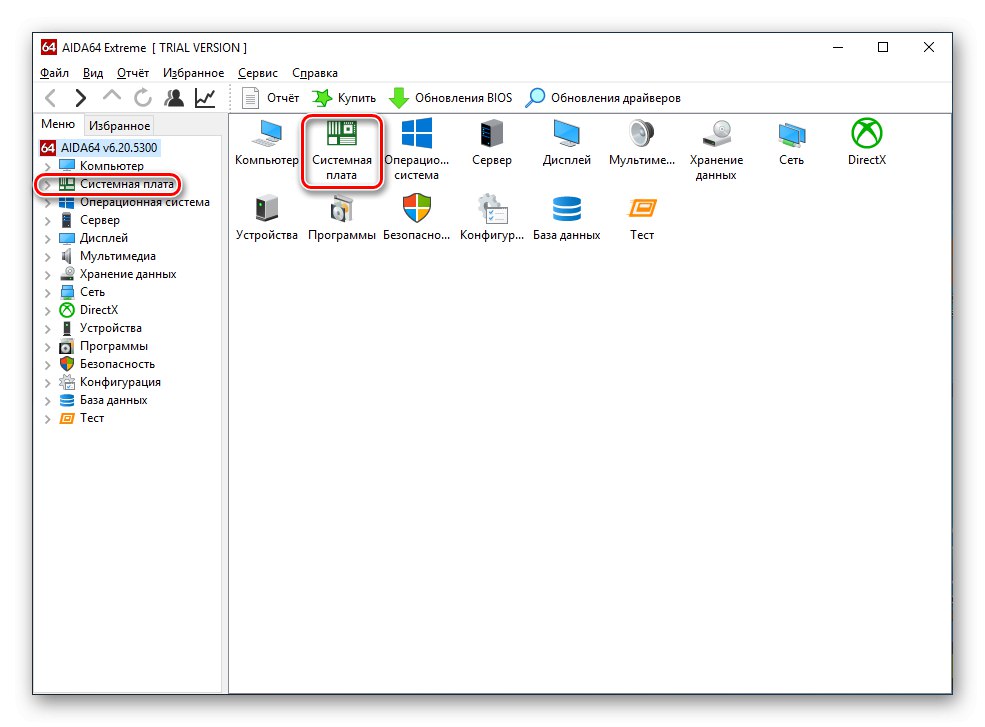Image resolution: width=985 pixels, height=727 pixels.
Task: Select Программы in the left tree
Action: (114, 346)
